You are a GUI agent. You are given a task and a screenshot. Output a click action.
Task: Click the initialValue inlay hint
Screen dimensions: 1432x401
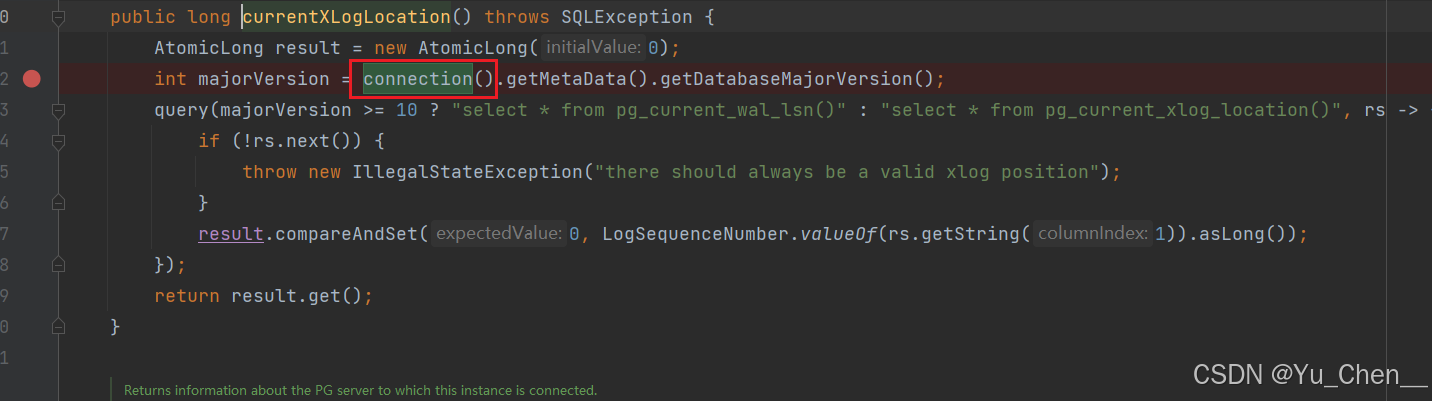(x=595, y=48)
